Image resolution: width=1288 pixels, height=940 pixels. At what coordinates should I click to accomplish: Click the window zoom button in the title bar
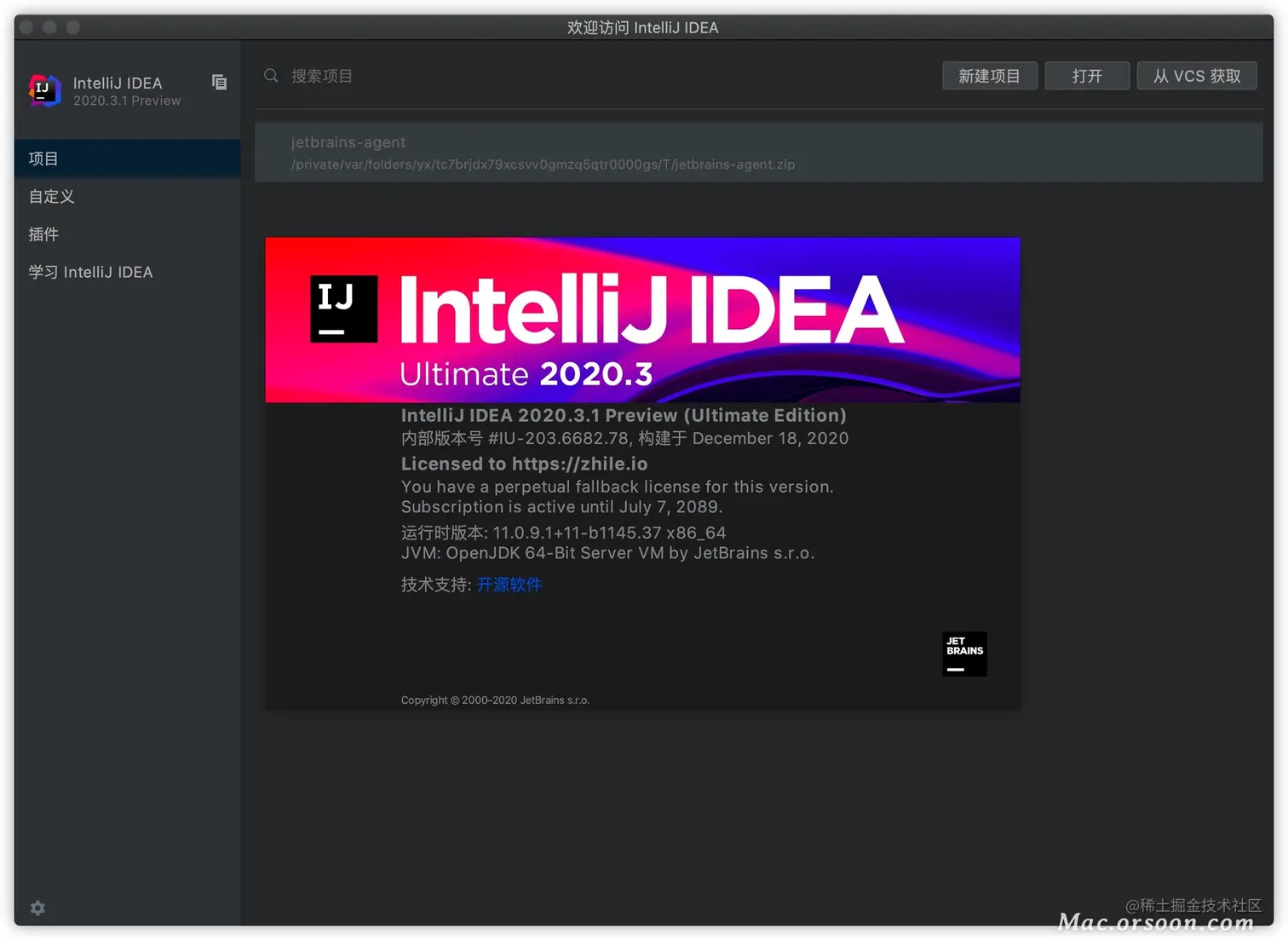[73, 27]
